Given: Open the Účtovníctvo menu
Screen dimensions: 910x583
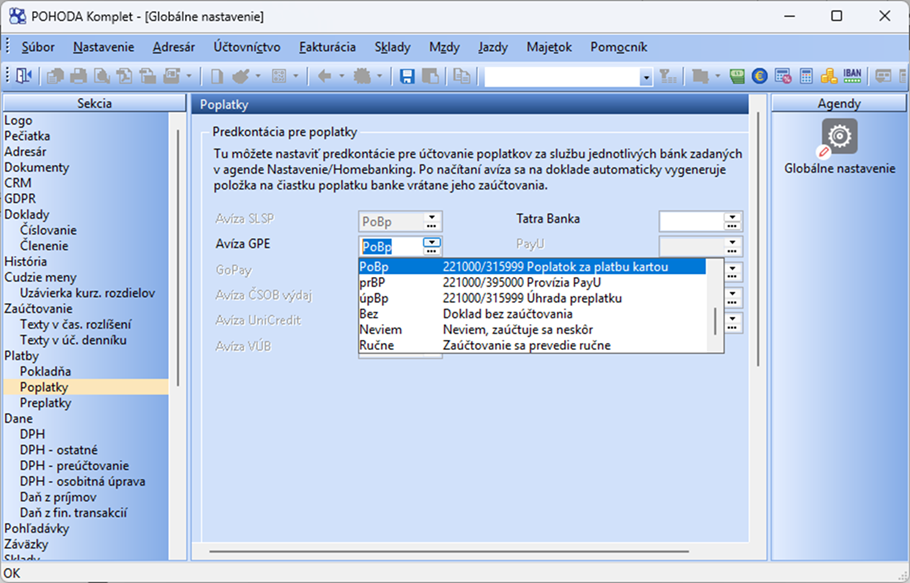Looking at the screenshot, I should pyautogui.click(x=247, y=47).
